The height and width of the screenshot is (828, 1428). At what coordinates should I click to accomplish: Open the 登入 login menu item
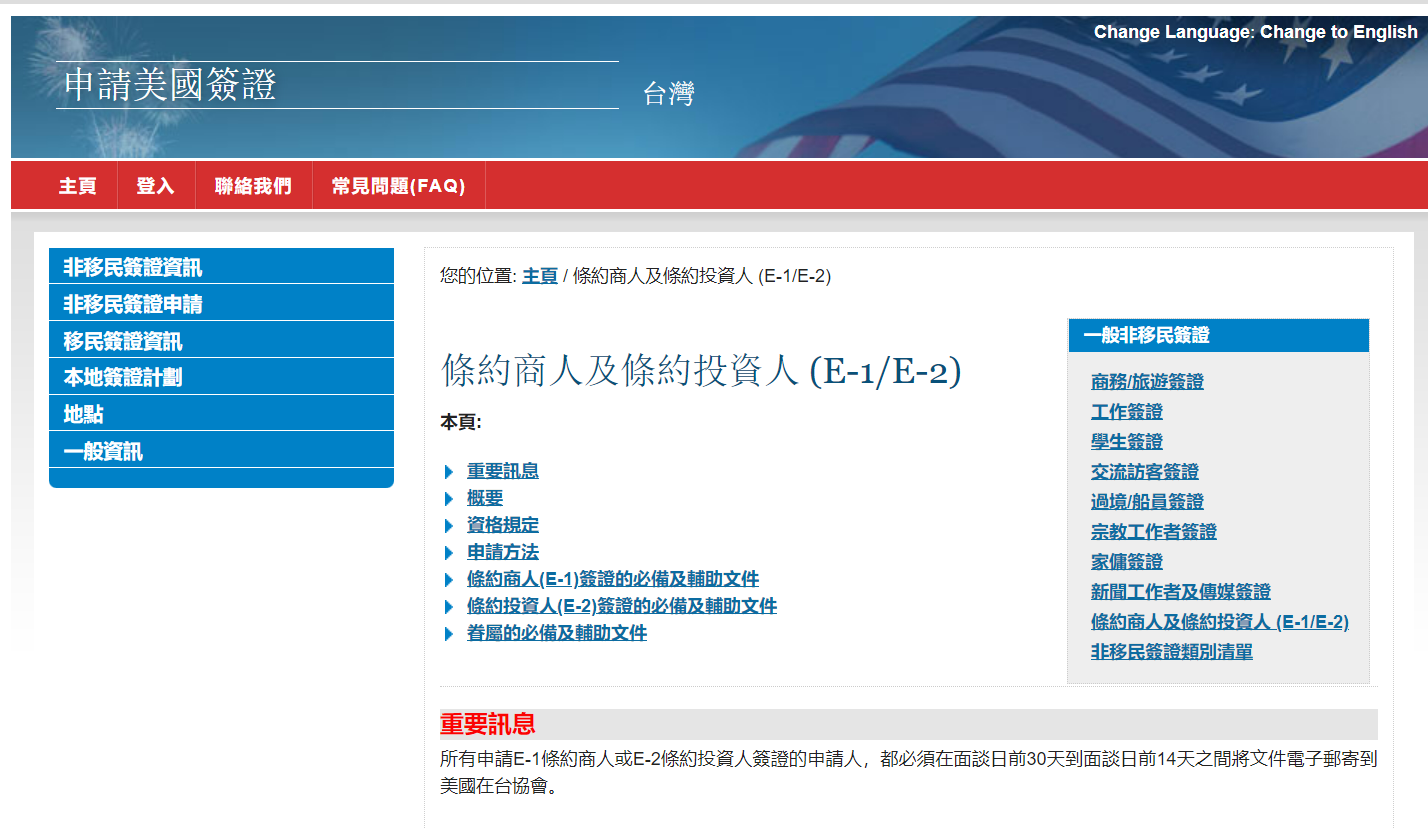(155, 186)
